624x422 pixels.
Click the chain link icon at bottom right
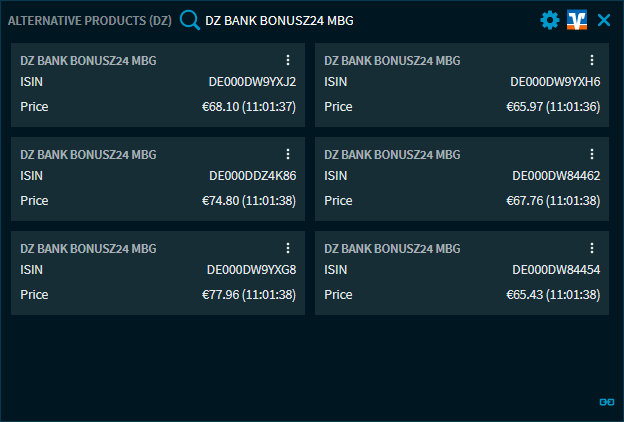click(x=606, y=401)
